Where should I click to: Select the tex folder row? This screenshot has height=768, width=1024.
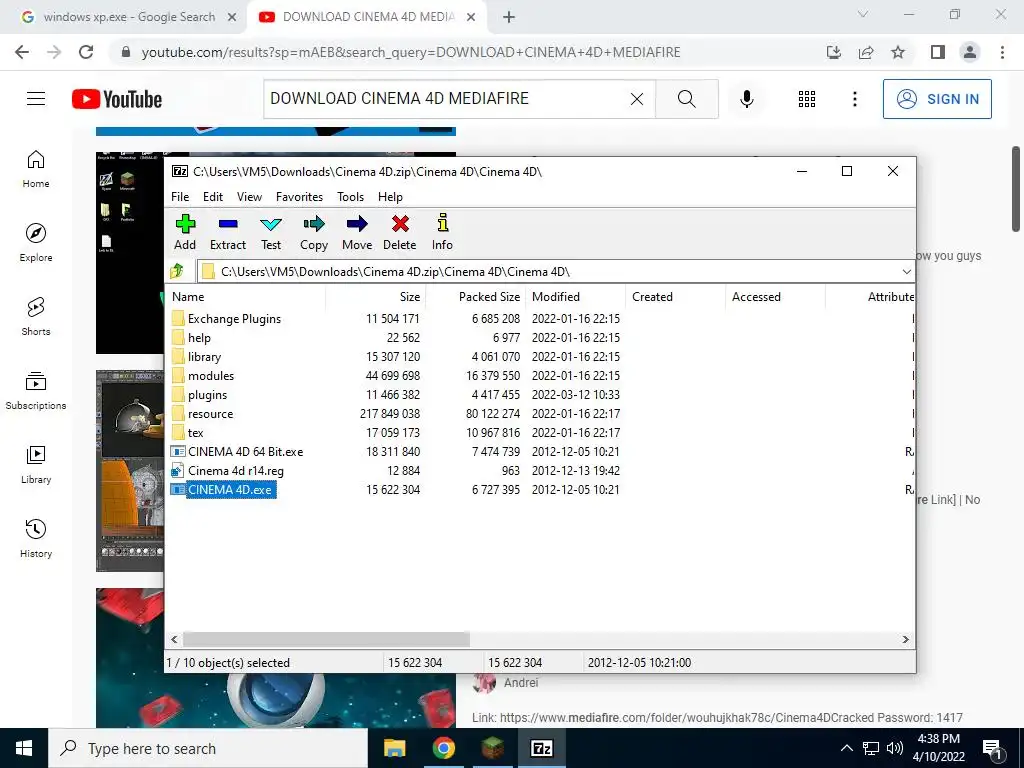tap(195, 432)
